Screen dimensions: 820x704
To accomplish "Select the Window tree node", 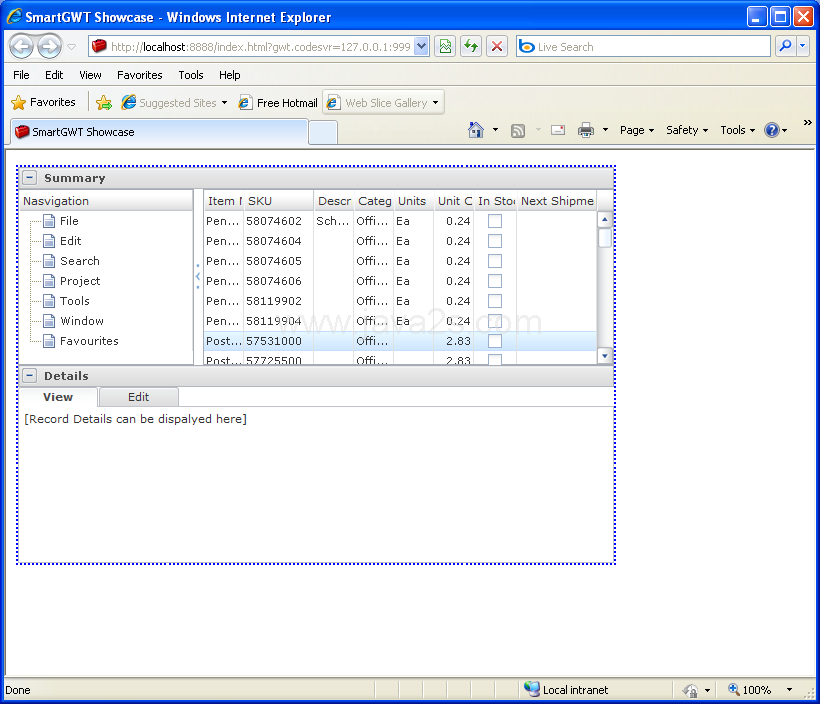I will [82, 321].
